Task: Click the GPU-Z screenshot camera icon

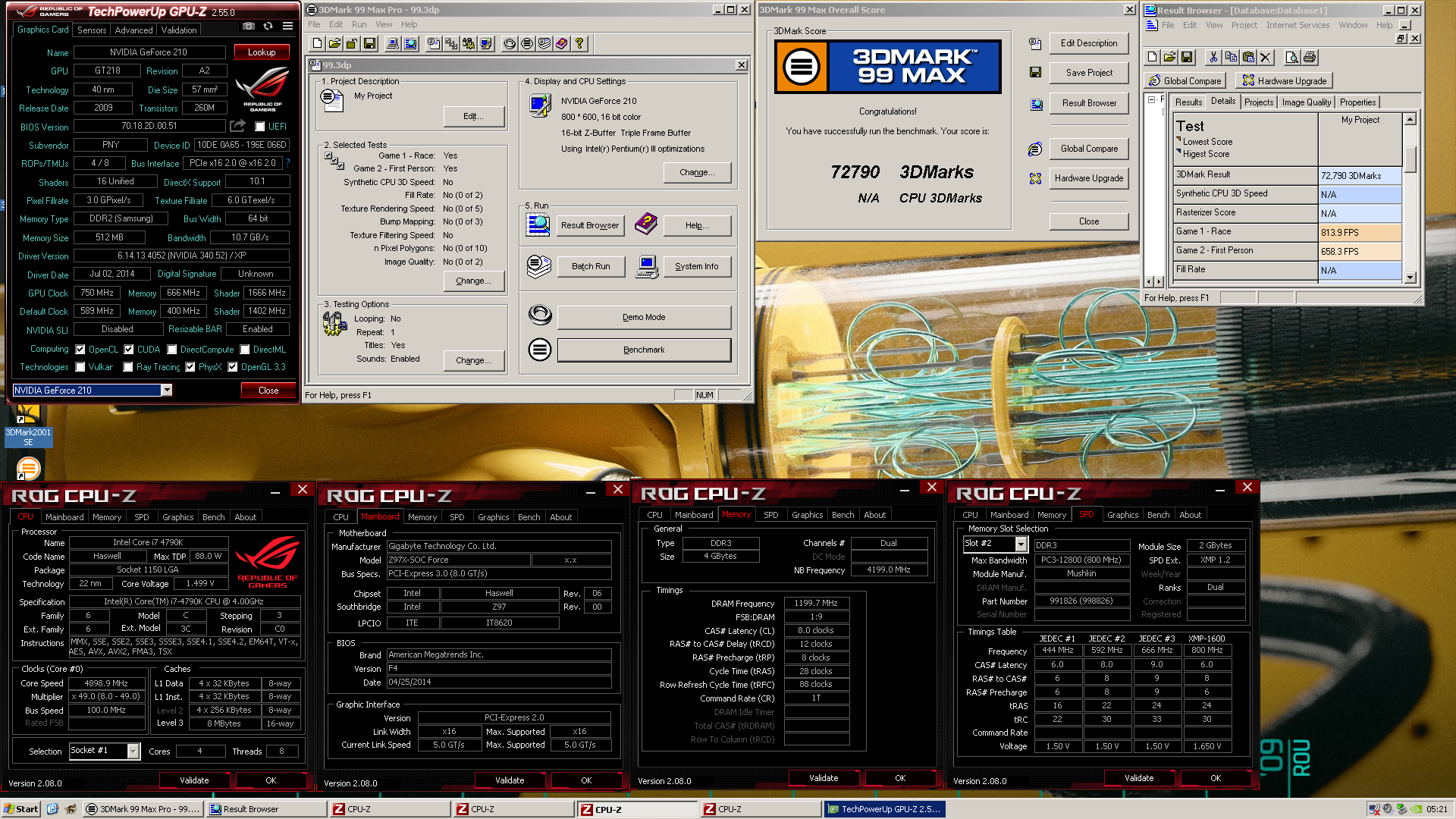Action: (x=249, y=26)
